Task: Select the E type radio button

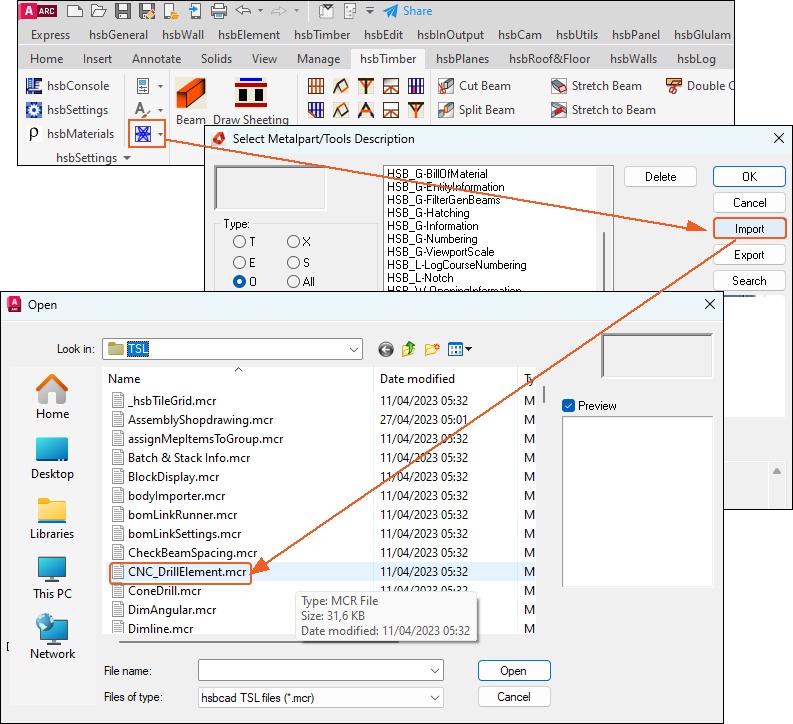Action: click(239, 262)
